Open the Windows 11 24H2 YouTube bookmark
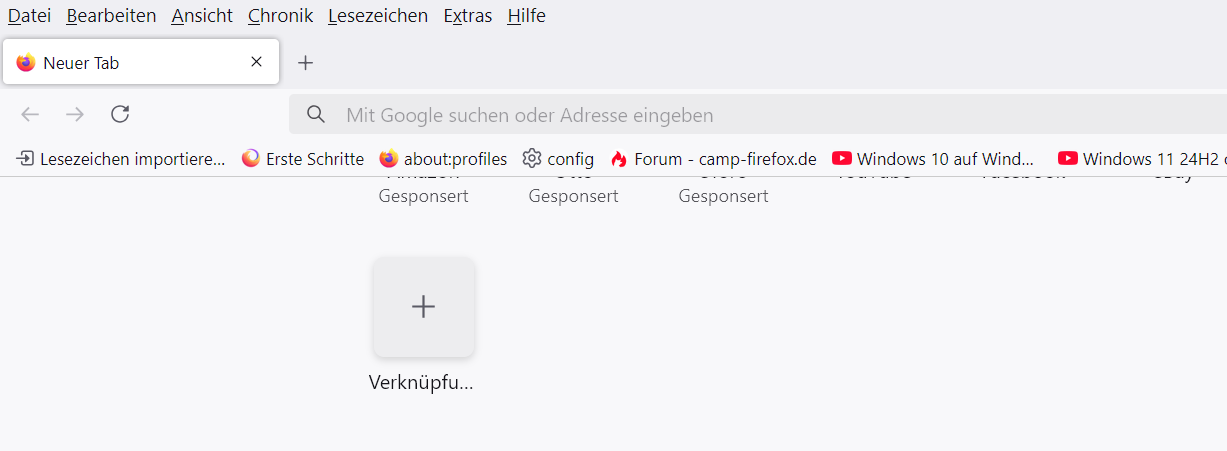This screenshot has width=1227, height=451. (x=1142, y=158)
